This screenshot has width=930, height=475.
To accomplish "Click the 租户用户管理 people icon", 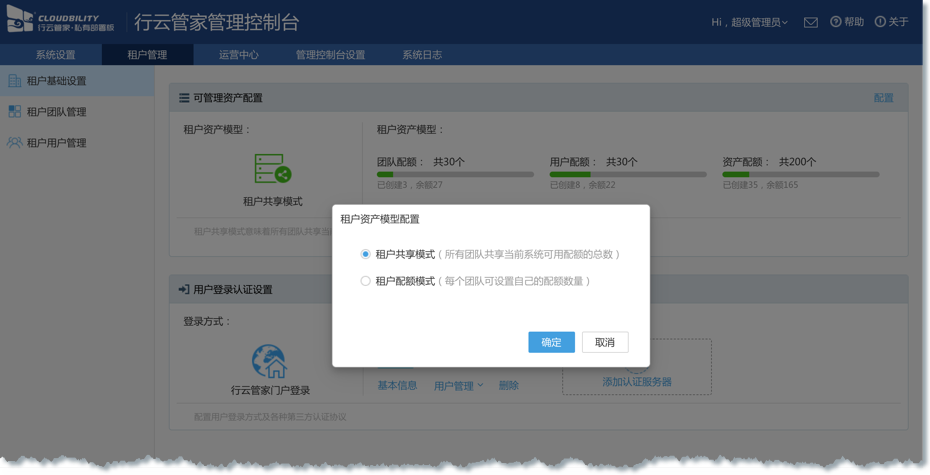I will 14,143.
